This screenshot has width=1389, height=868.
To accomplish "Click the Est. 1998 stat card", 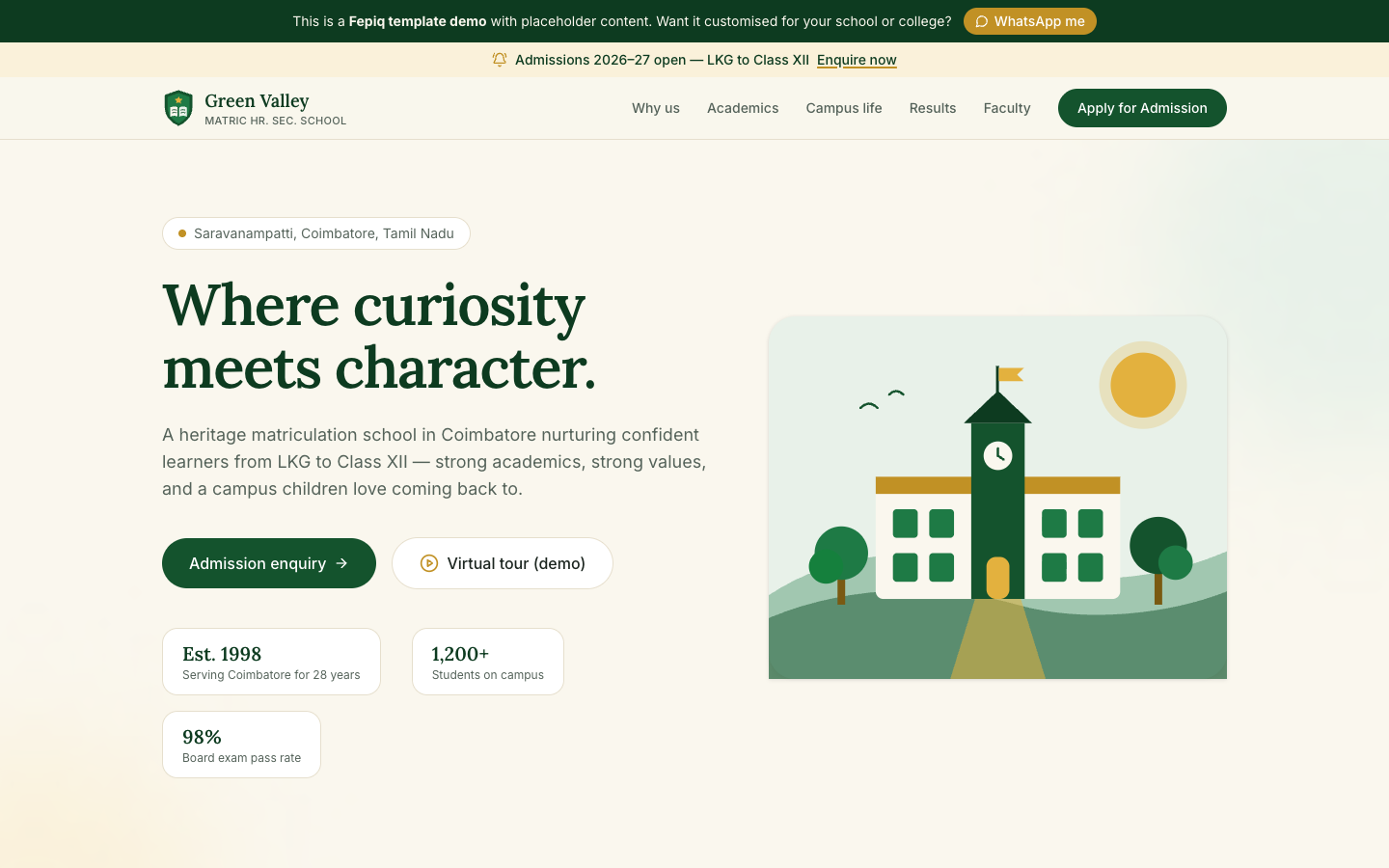I will point(271,662).
